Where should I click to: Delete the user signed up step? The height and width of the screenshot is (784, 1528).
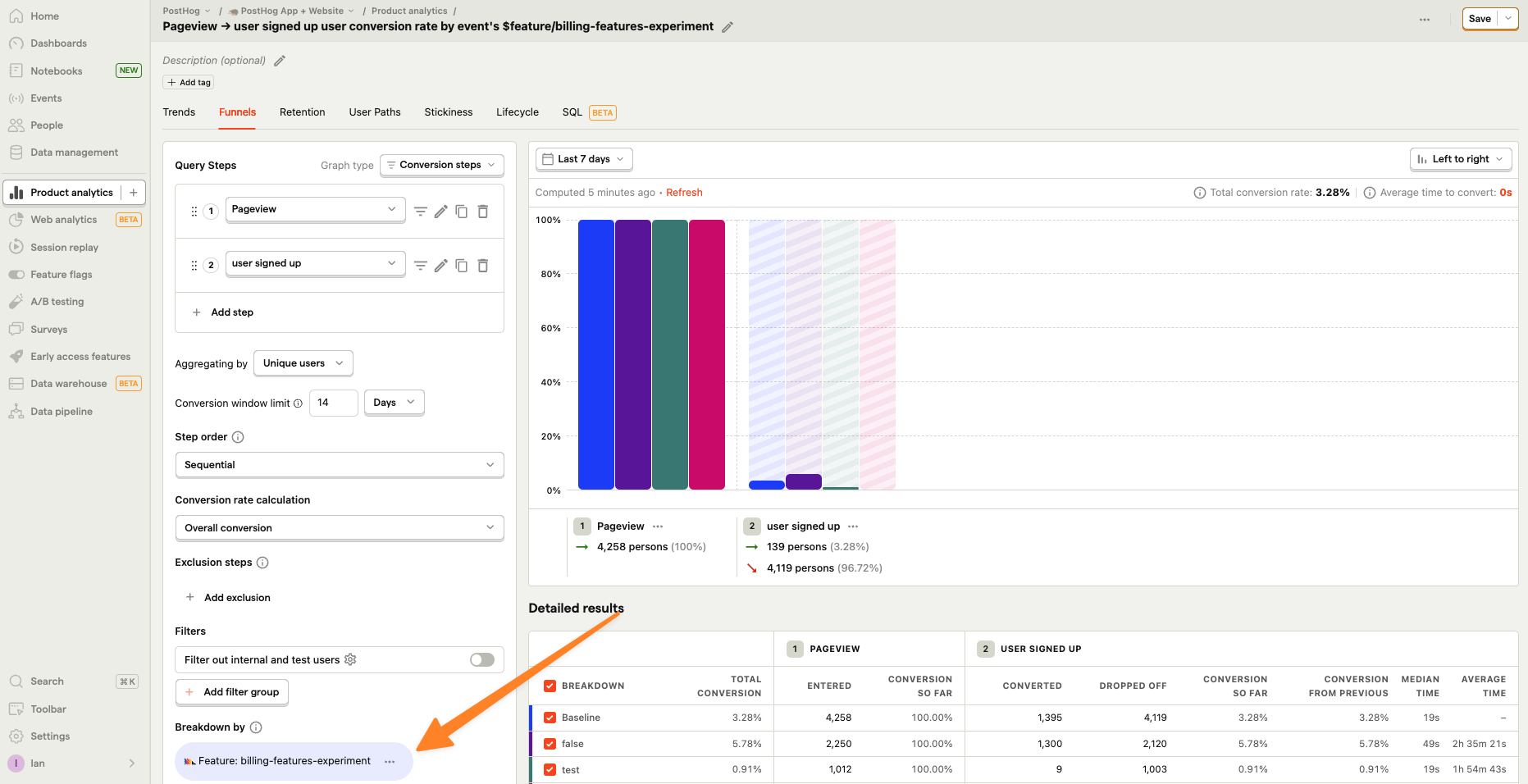[483, 266]
